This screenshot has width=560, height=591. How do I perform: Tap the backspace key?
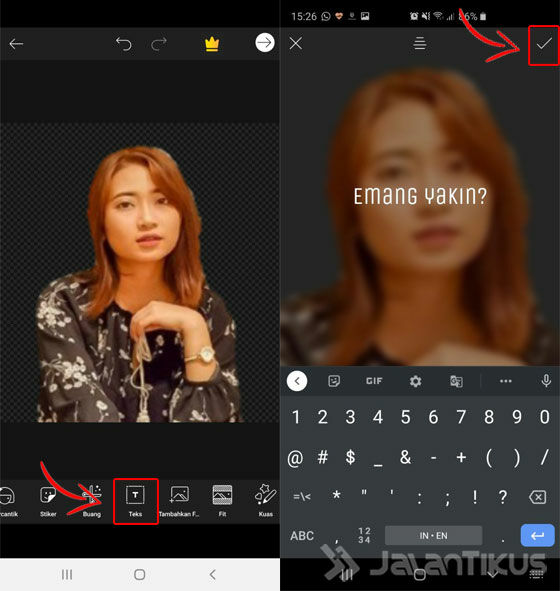point(538,498)
